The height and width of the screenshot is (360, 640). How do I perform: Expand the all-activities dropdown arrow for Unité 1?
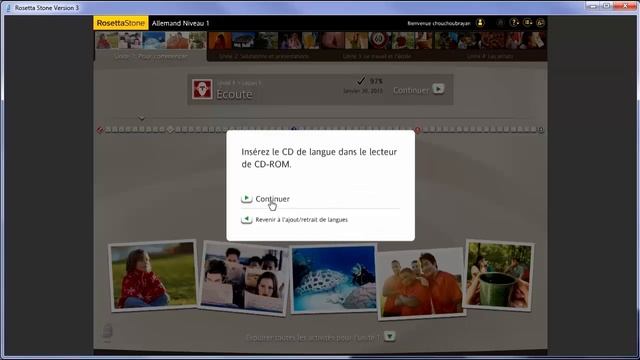[390, 336]
